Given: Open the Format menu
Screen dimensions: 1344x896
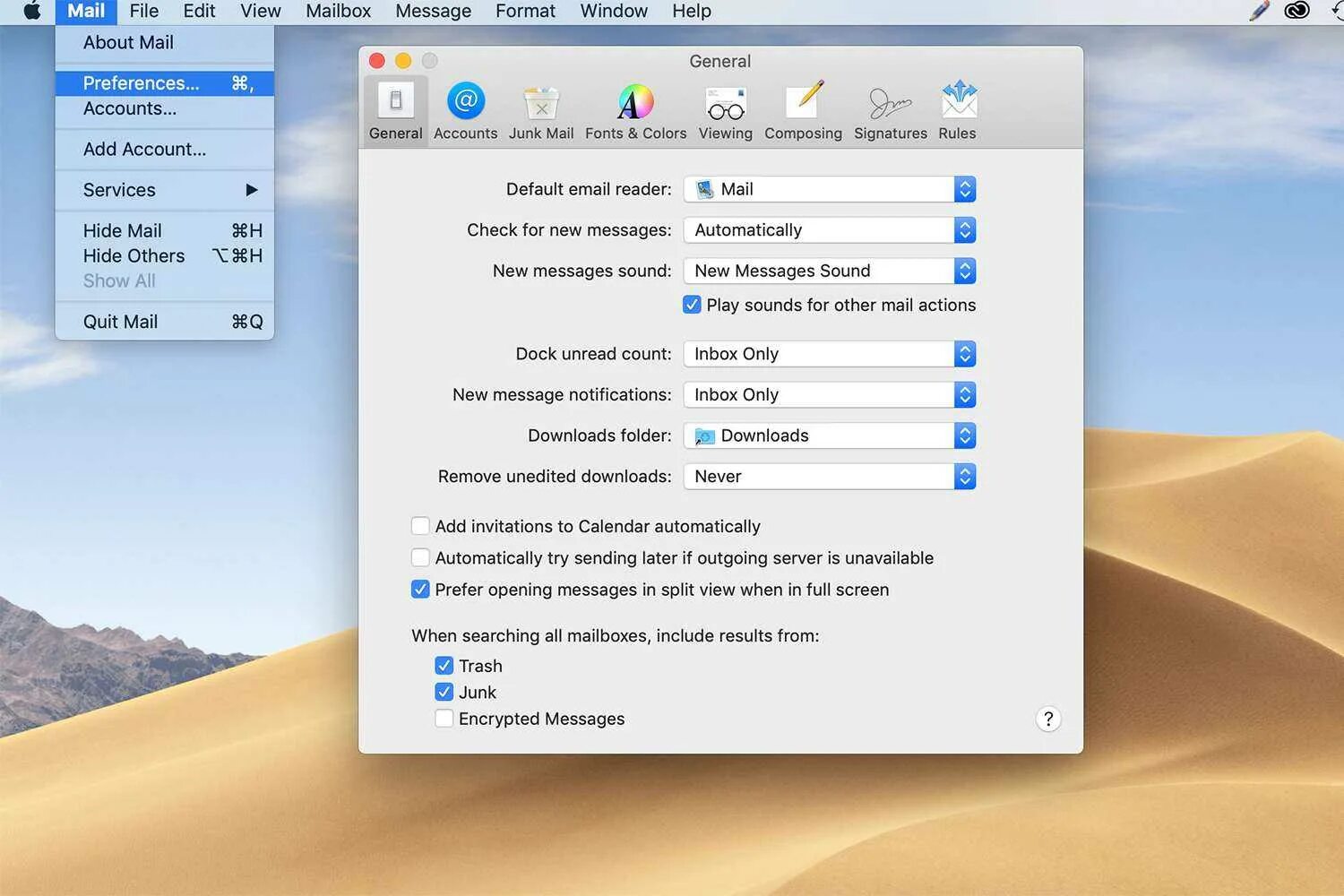Looking at the screenshot, I should (525, 11).
